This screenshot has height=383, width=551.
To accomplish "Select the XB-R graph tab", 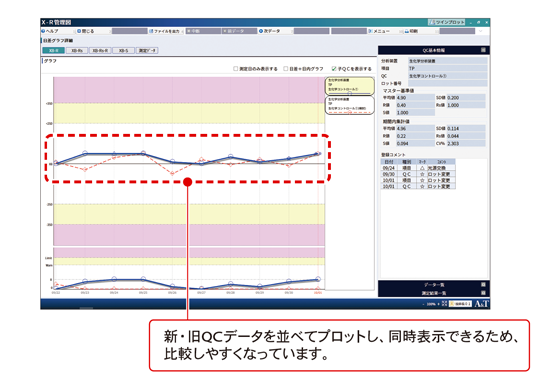I will point(53,51).
